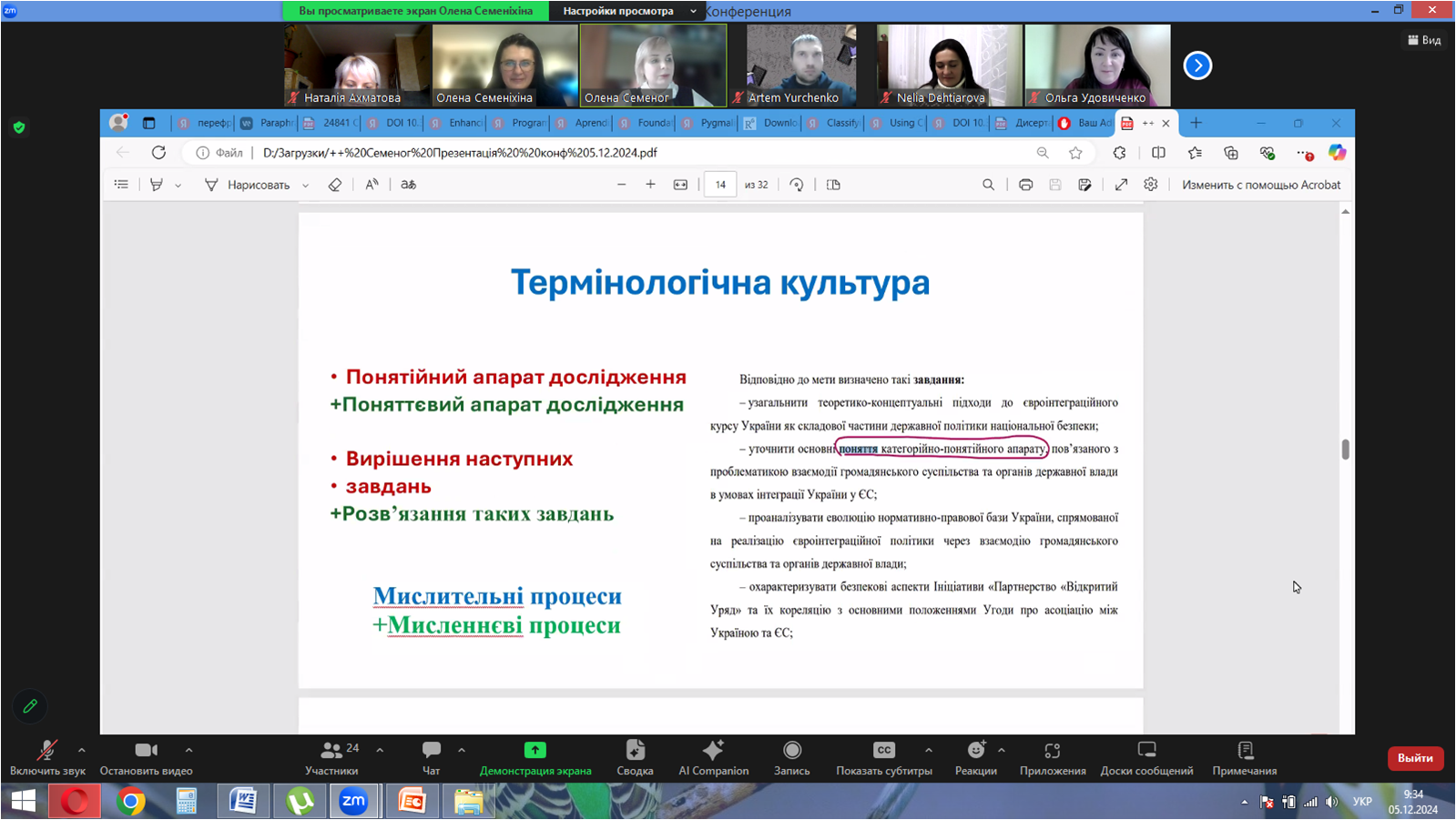
Task: Expand draw tool options arrow
Action: click(x=306, y=185)
